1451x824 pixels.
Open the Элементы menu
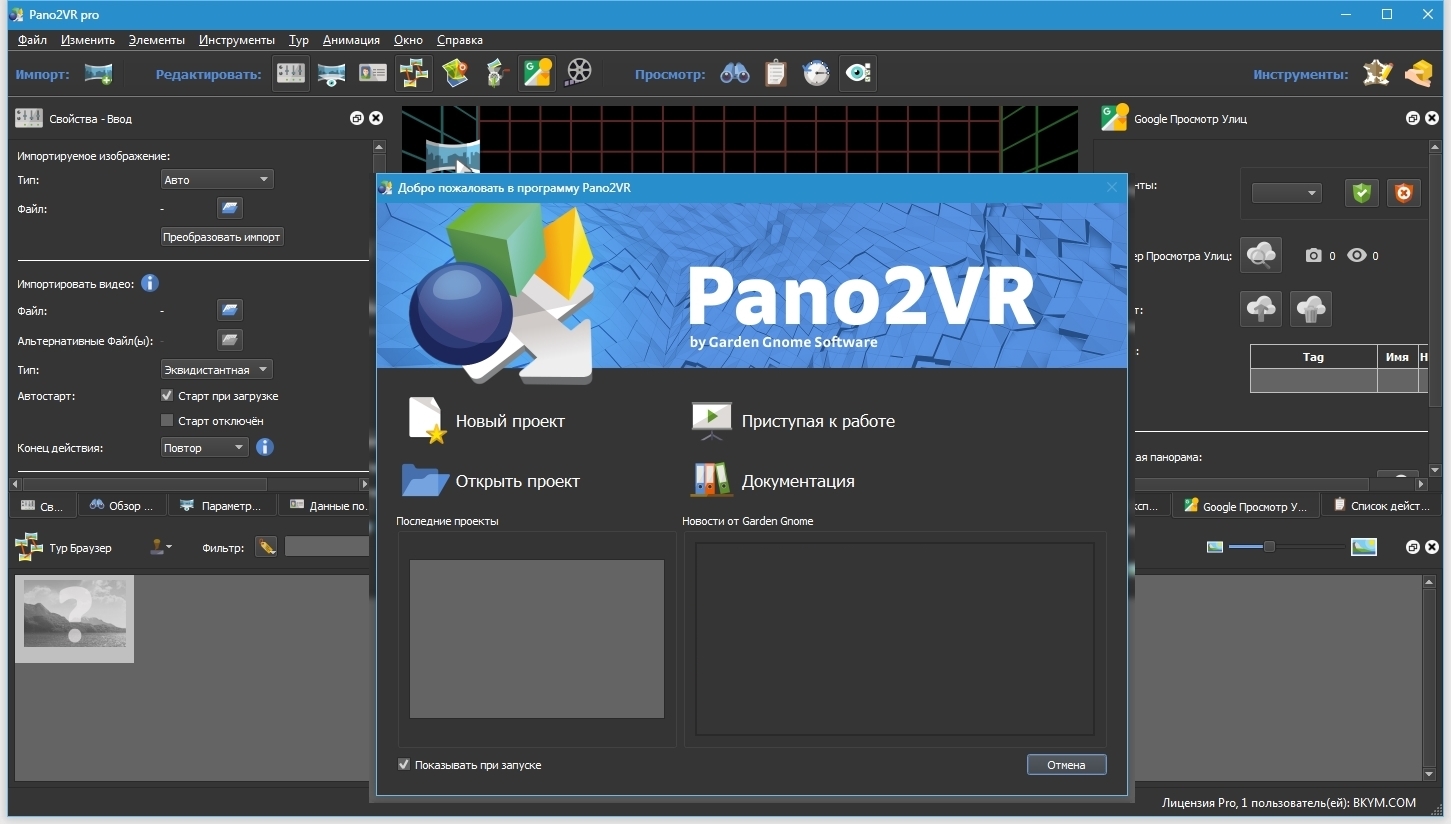click(x=157, y=40)
